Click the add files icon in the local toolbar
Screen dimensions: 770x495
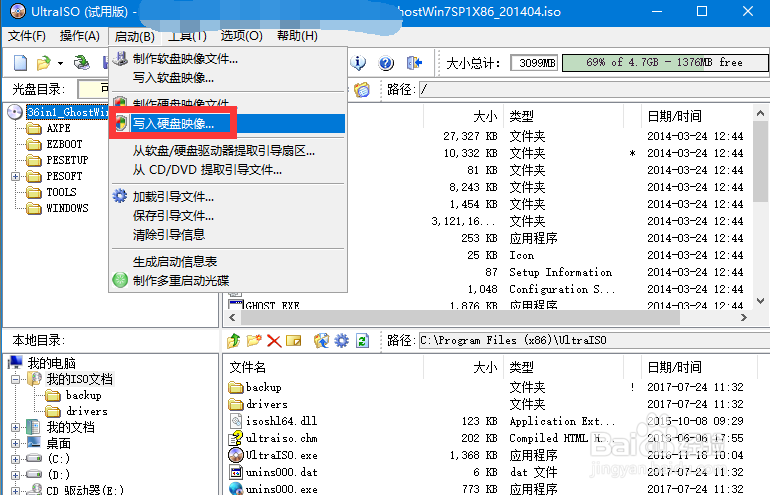click(321, 340)
